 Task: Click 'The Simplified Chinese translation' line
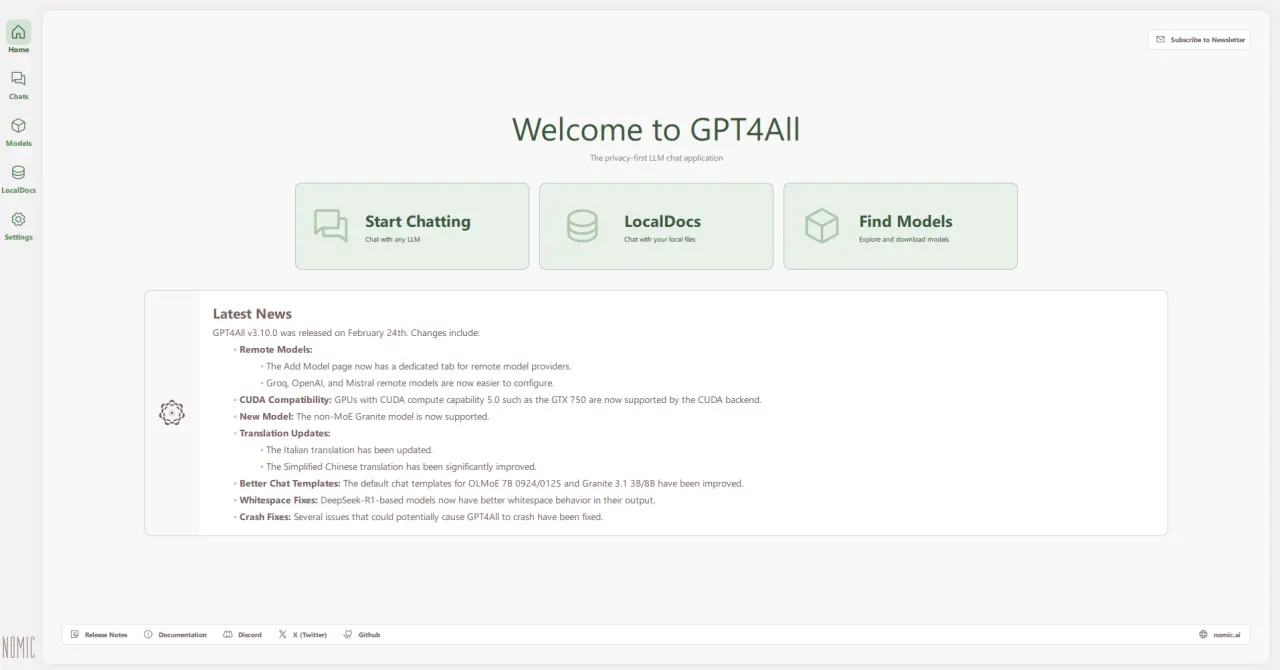click(x=401, y=467)
